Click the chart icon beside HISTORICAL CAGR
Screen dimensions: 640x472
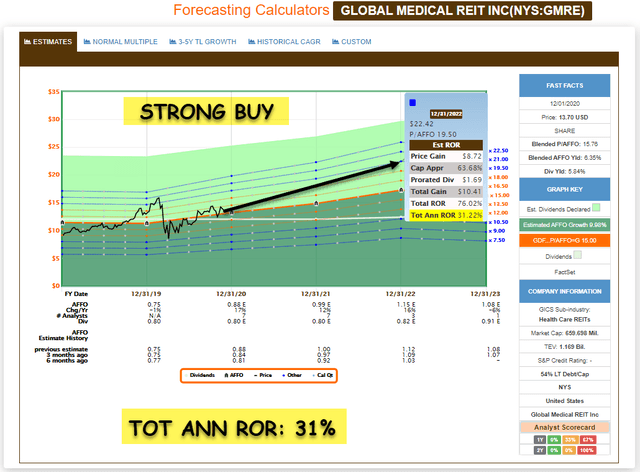pyautogui.click(x=251, y=42)
